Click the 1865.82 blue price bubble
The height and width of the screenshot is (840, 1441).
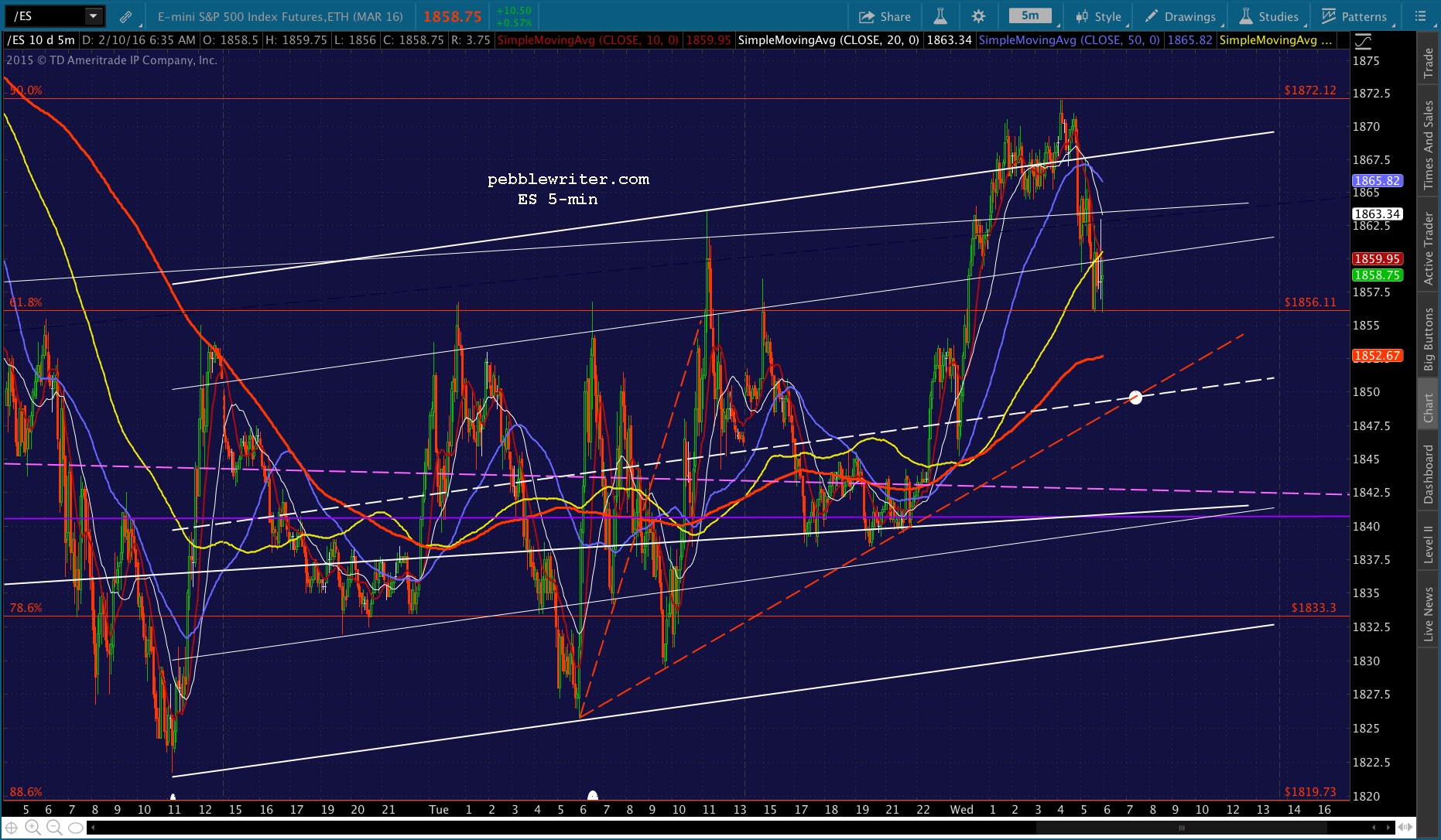point(1377,180)
